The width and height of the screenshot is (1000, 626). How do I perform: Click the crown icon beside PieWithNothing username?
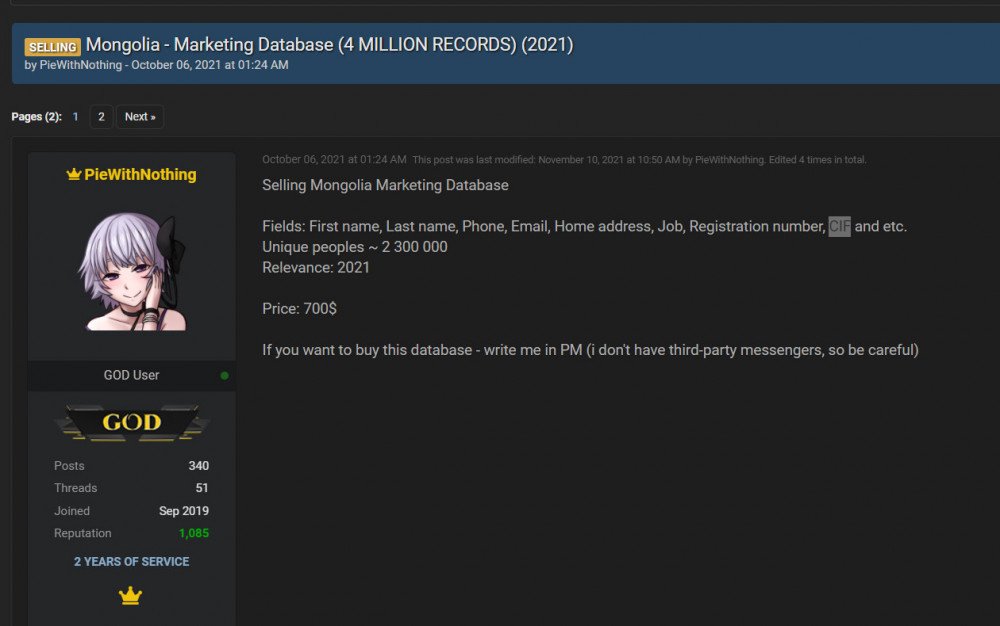[x=73, y=175]
